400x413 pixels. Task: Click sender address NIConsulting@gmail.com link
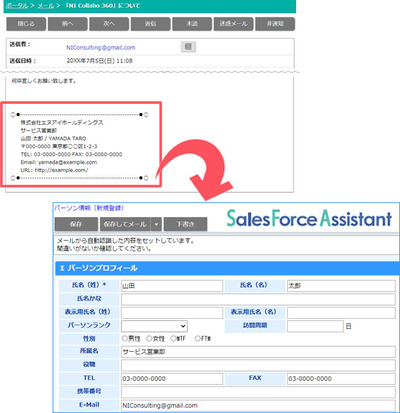[101, 47]
